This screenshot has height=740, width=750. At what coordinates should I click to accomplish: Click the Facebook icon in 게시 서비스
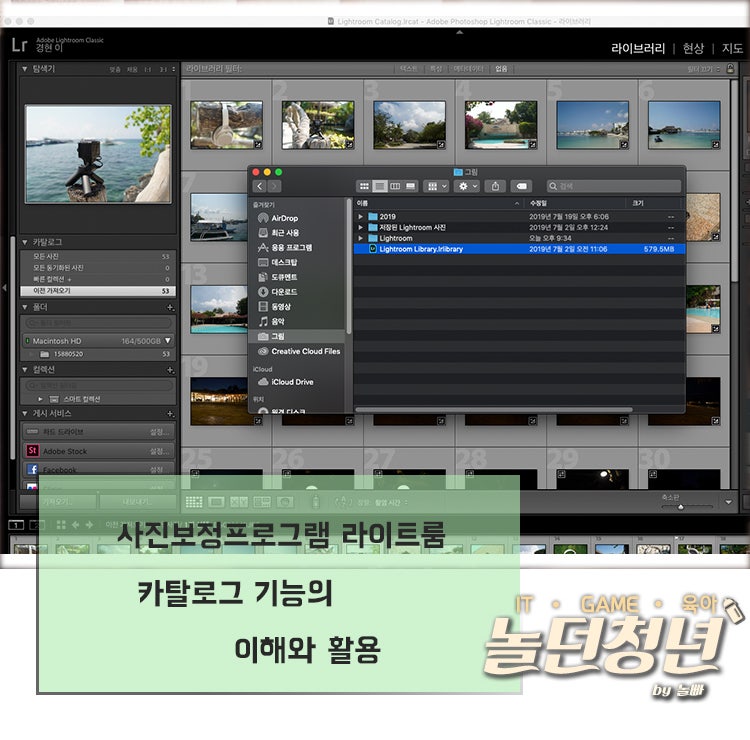[32, 469]
